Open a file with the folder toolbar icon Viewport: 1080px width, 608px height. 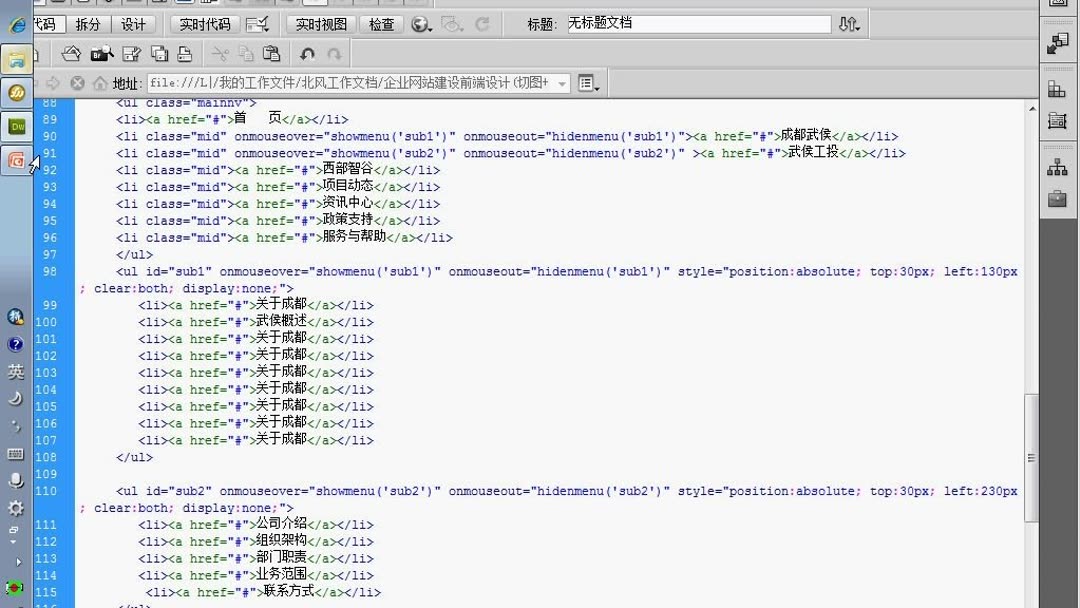click(x=70, y=55)
